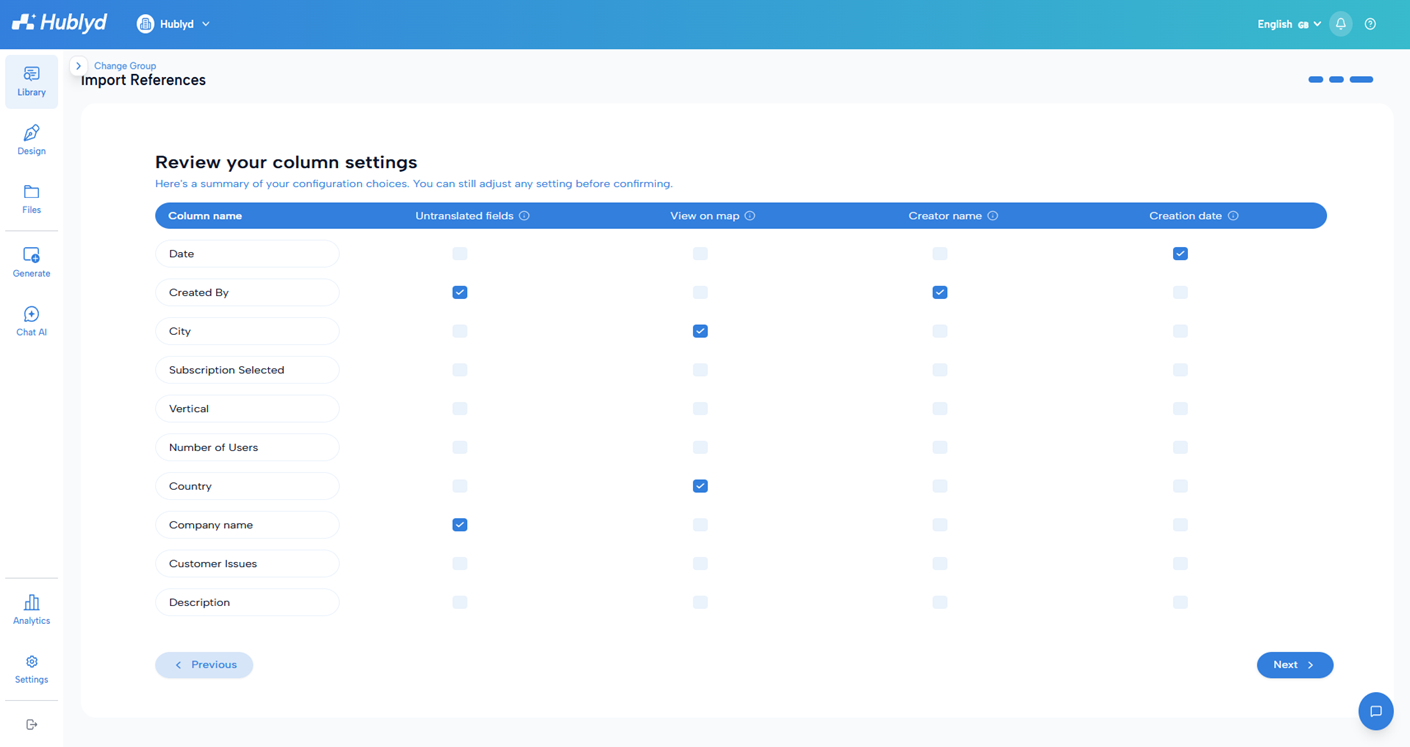
Task: Go back with the Previous button
Action: pos(204,665)
